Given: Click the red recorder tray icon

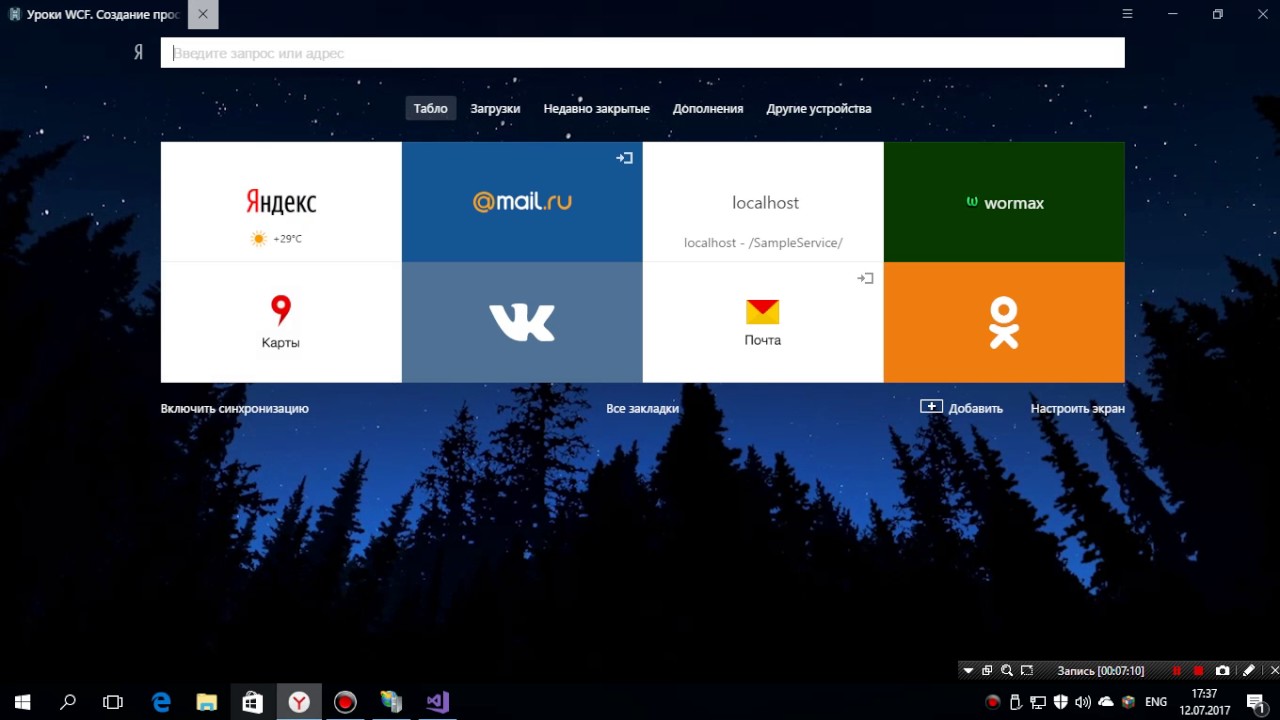Looking at the screenshot, I should tap(993, 702).
